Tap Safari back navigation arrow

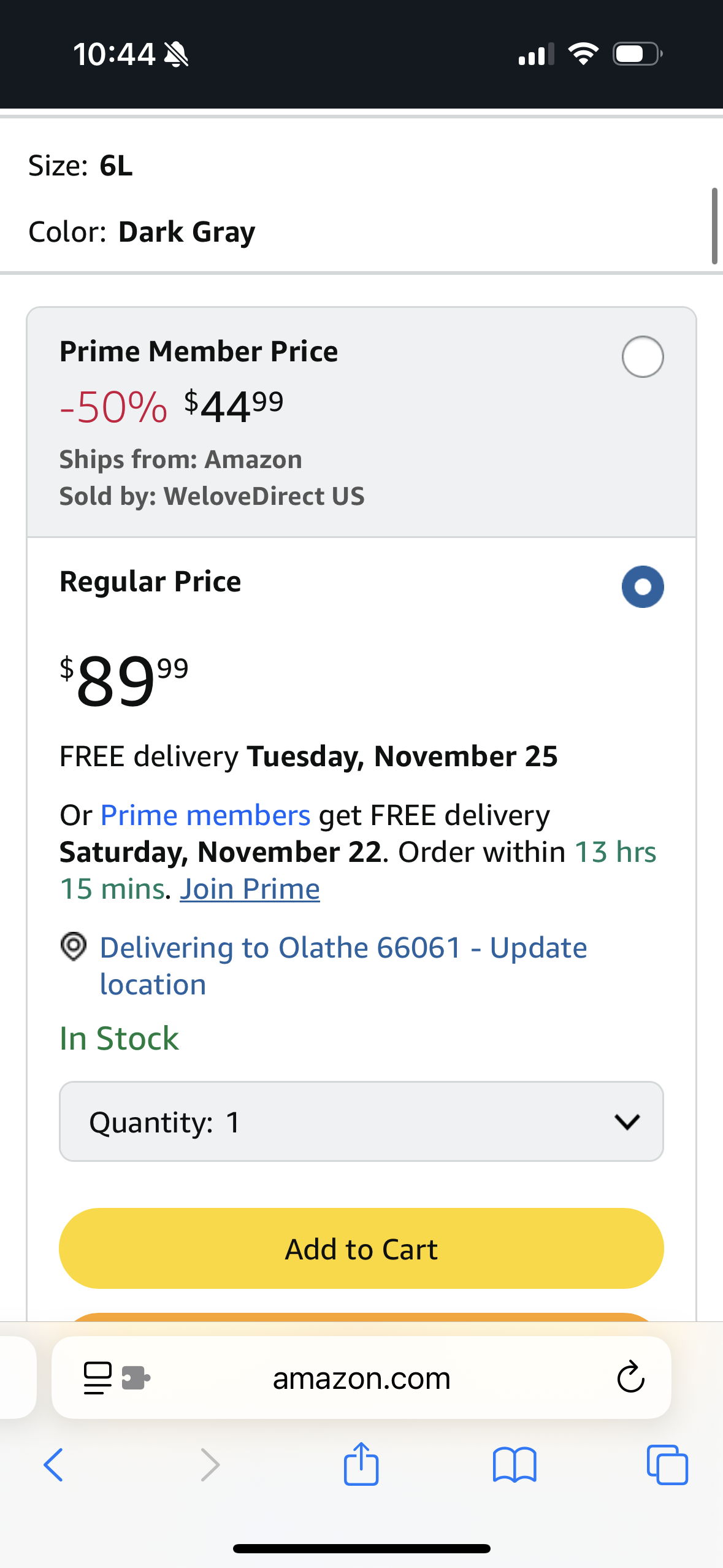pyautogui.click(x=54, y=1465)
